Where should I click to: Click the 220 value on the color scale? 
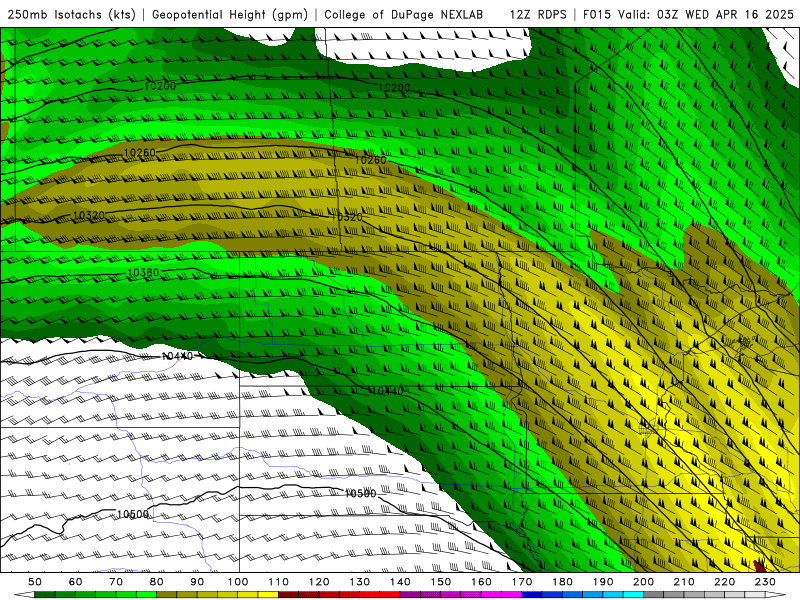tap(725, 582)
